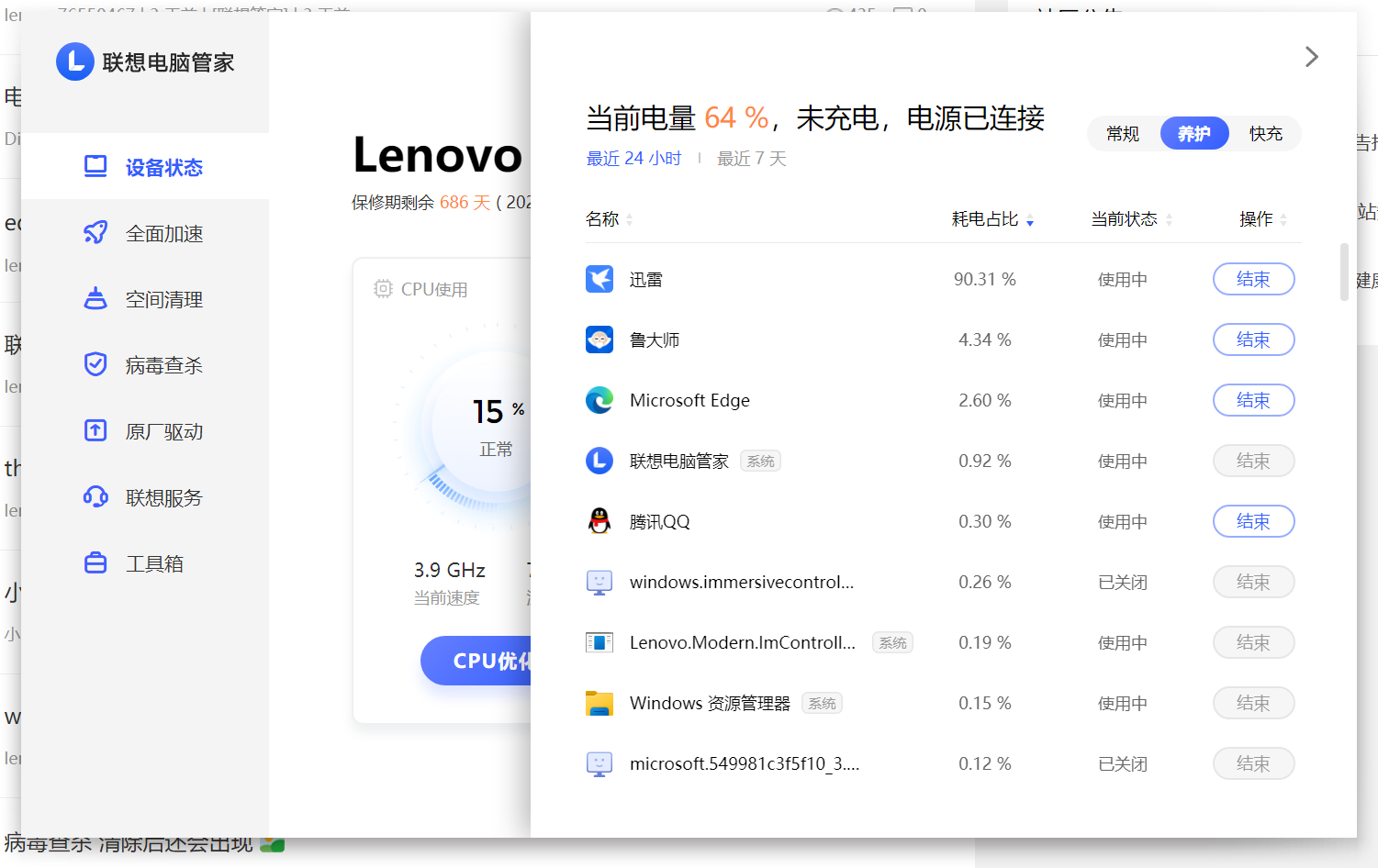Click the 2.60 % usage value for Microsoft Edge
Screen dimensions: 1378x868
coord(984,400)
